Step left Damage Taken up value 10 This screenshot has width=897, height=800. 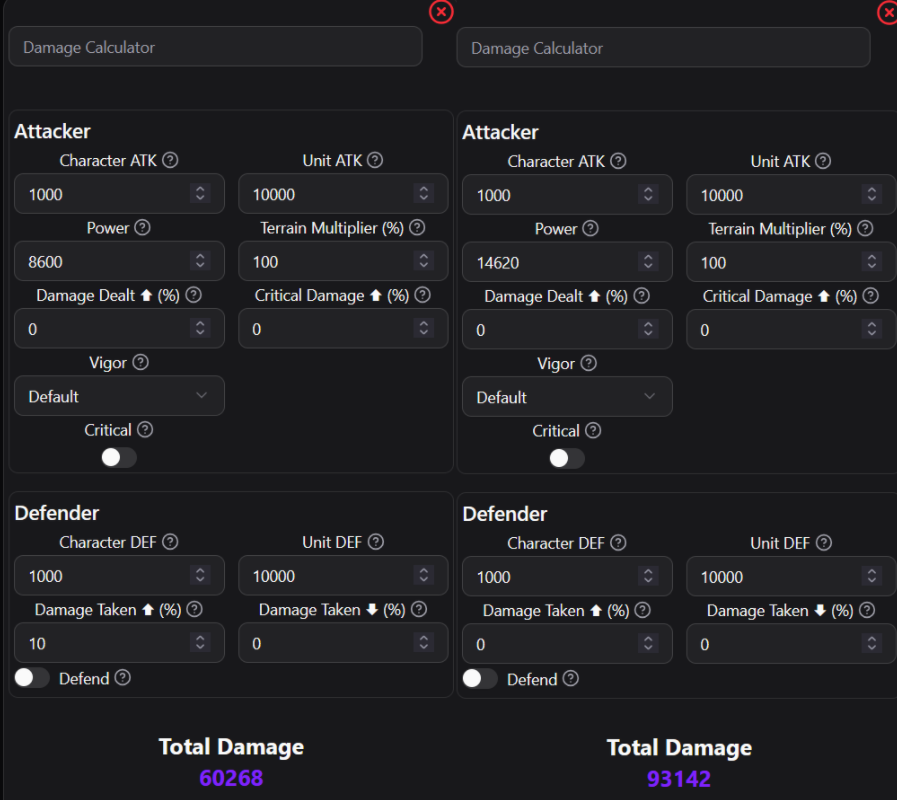click(x=200, y=643)
